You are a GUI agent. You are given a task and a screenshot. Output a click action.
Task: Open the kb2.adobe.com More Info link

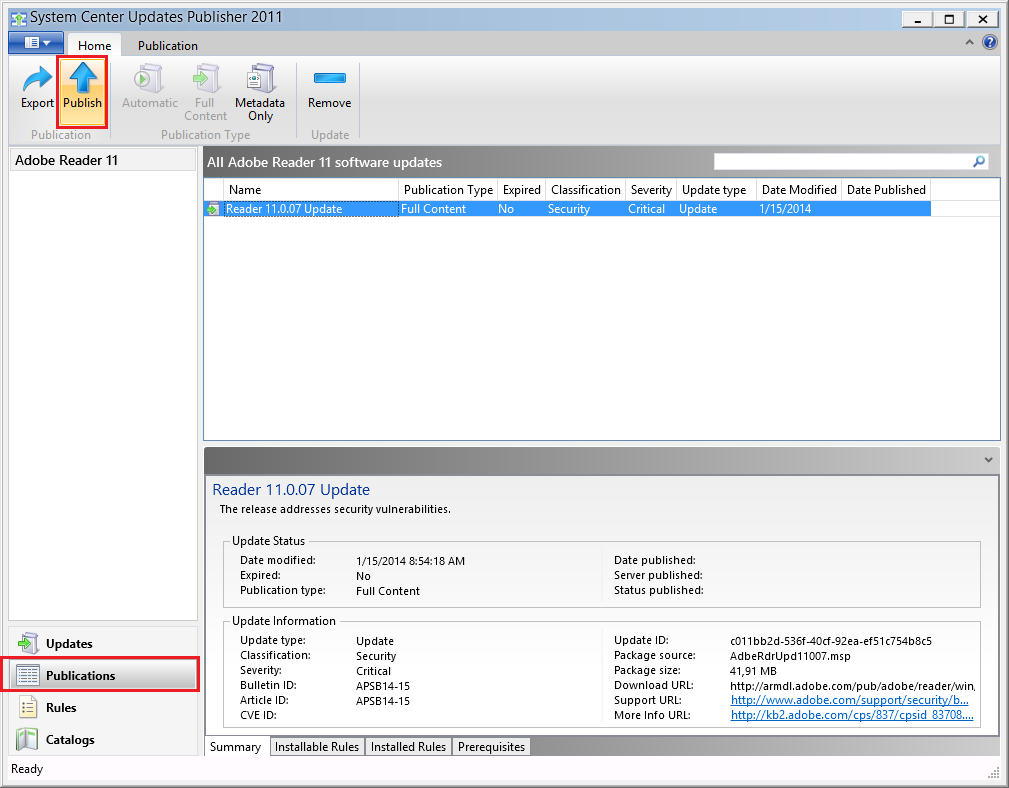click(852, 715)
